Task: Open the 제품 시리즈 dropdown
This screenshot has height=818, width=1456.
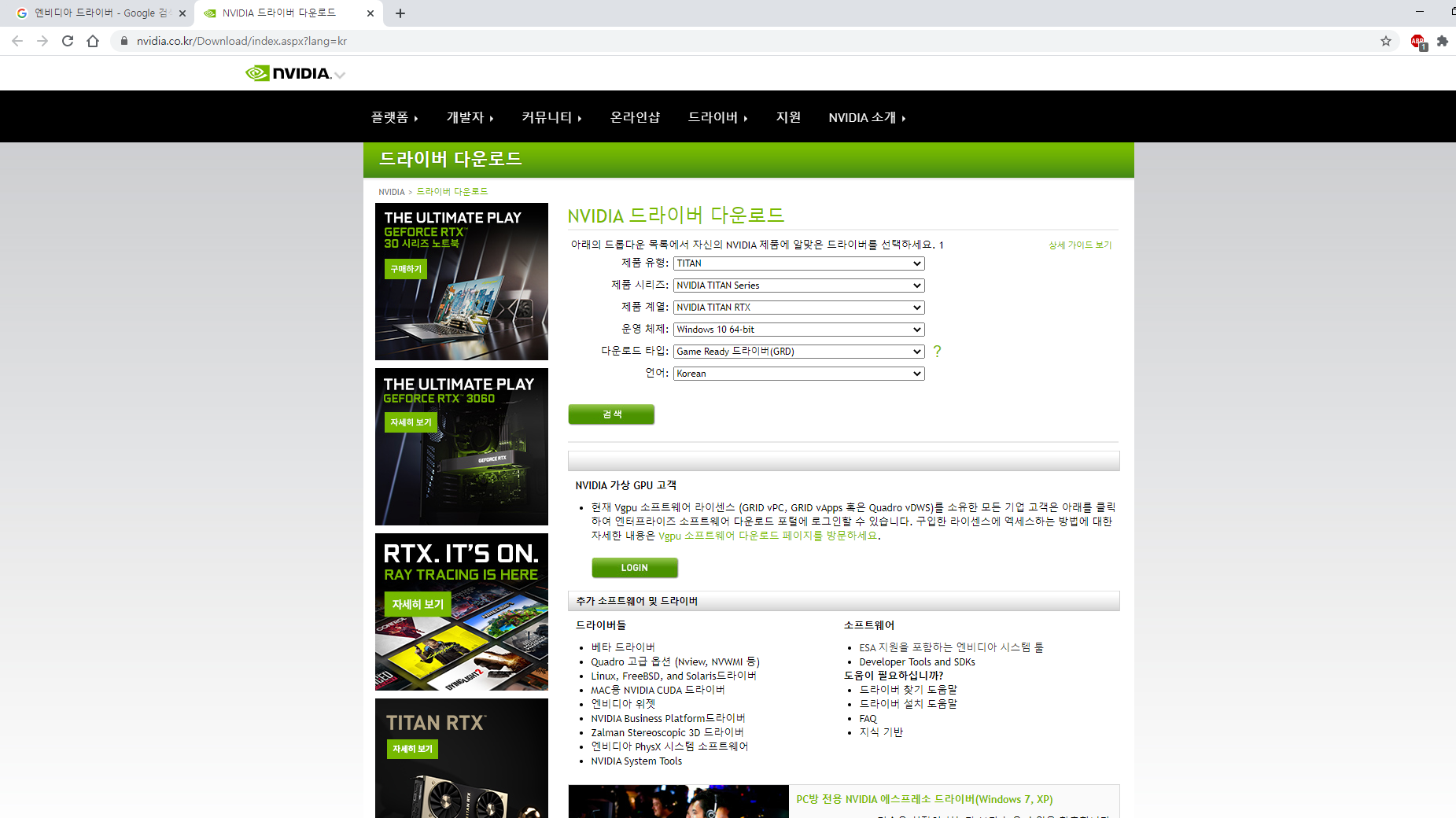Action: 798,286
